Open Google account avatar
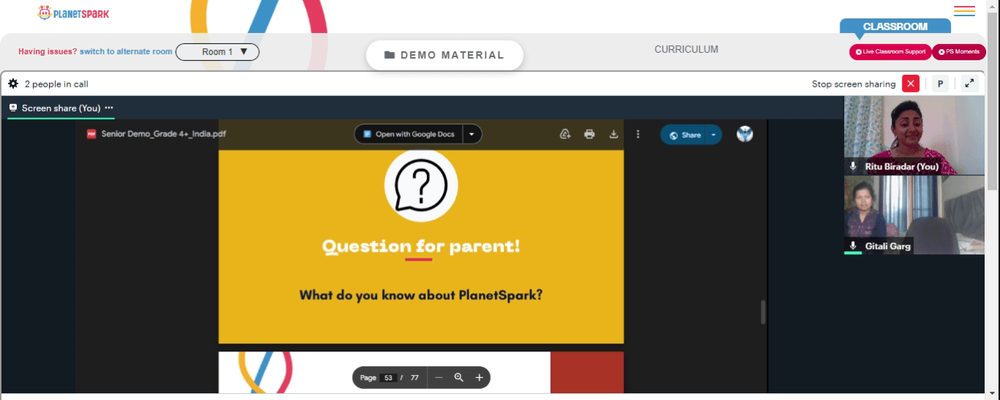This screenshot has height=400, width=1000. pyautogui.click(x=745, y=134)
